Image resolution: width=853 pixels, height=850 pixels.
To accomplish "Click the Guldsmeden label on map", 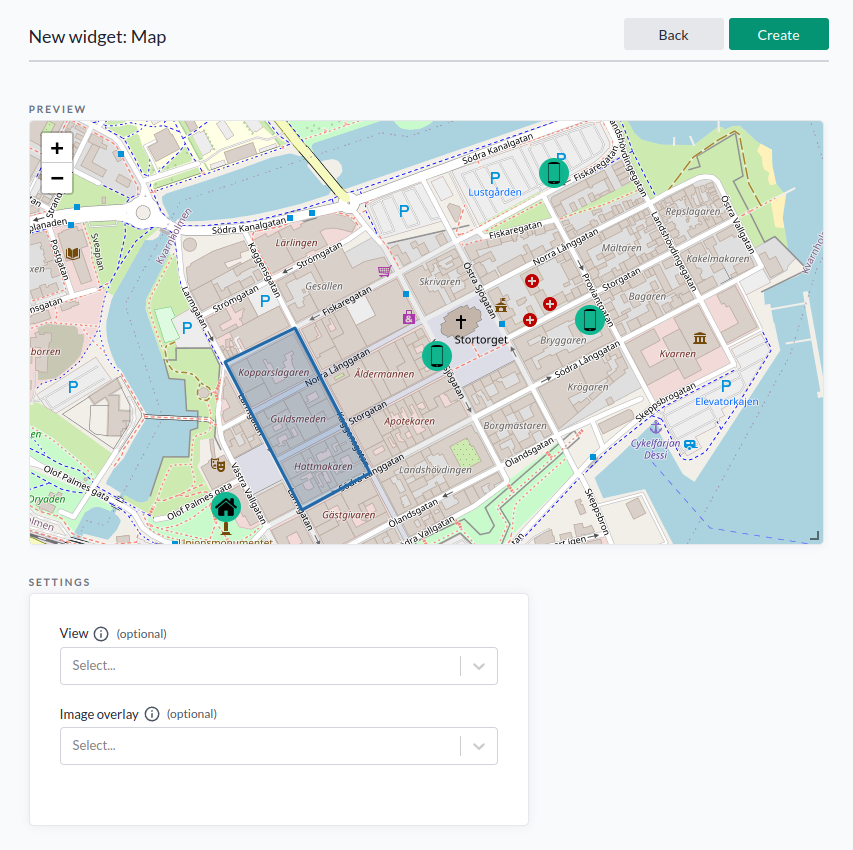I will pos(298,419).
